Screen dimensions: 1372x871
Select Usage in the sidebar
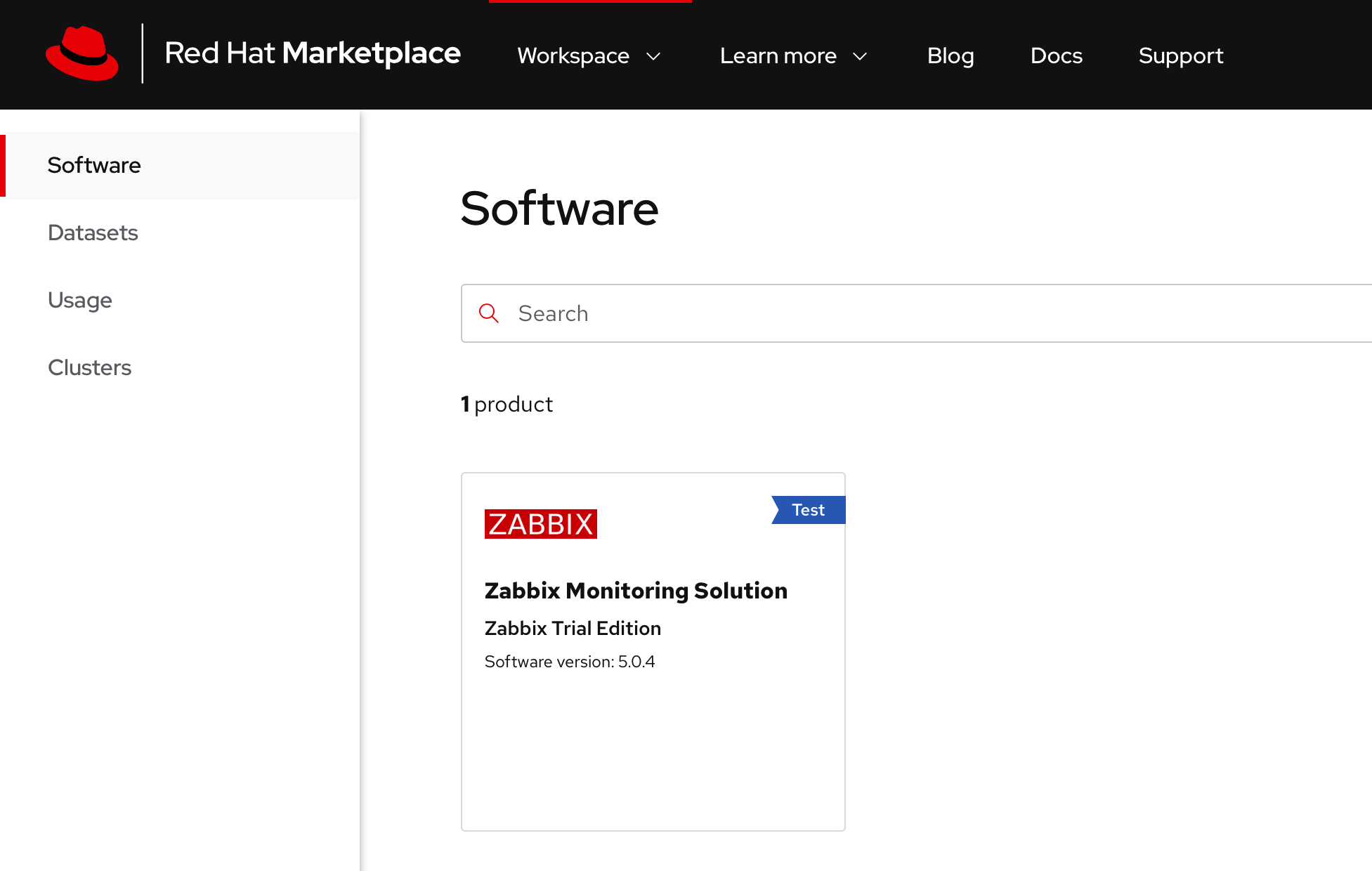pyautogui.click(x=180, y=301)
